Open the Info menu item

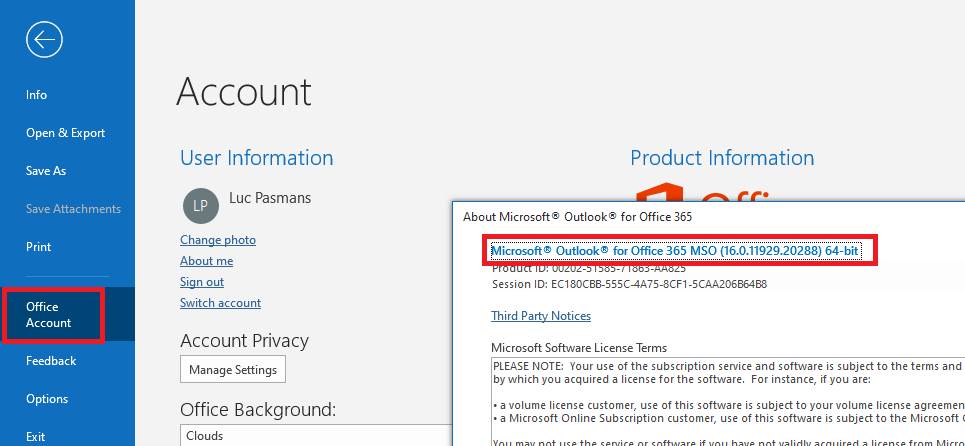click(x=36, y=95)
